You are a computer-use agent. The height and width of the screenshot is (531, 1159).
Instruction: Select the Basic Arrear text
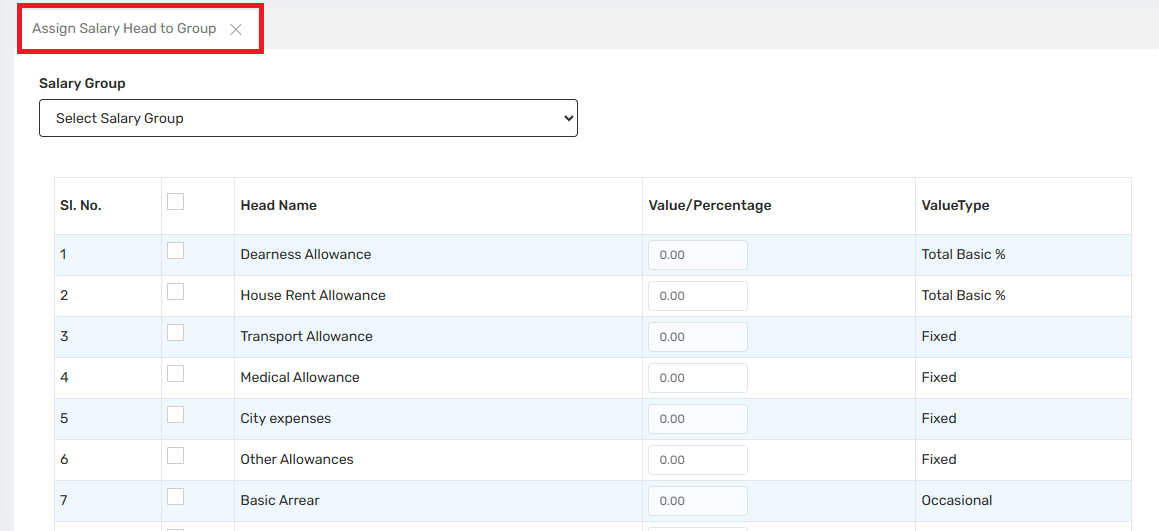pos(279,501)
